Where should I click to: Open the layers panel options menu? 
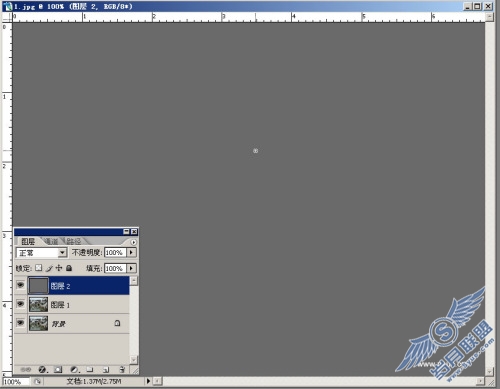134,242
